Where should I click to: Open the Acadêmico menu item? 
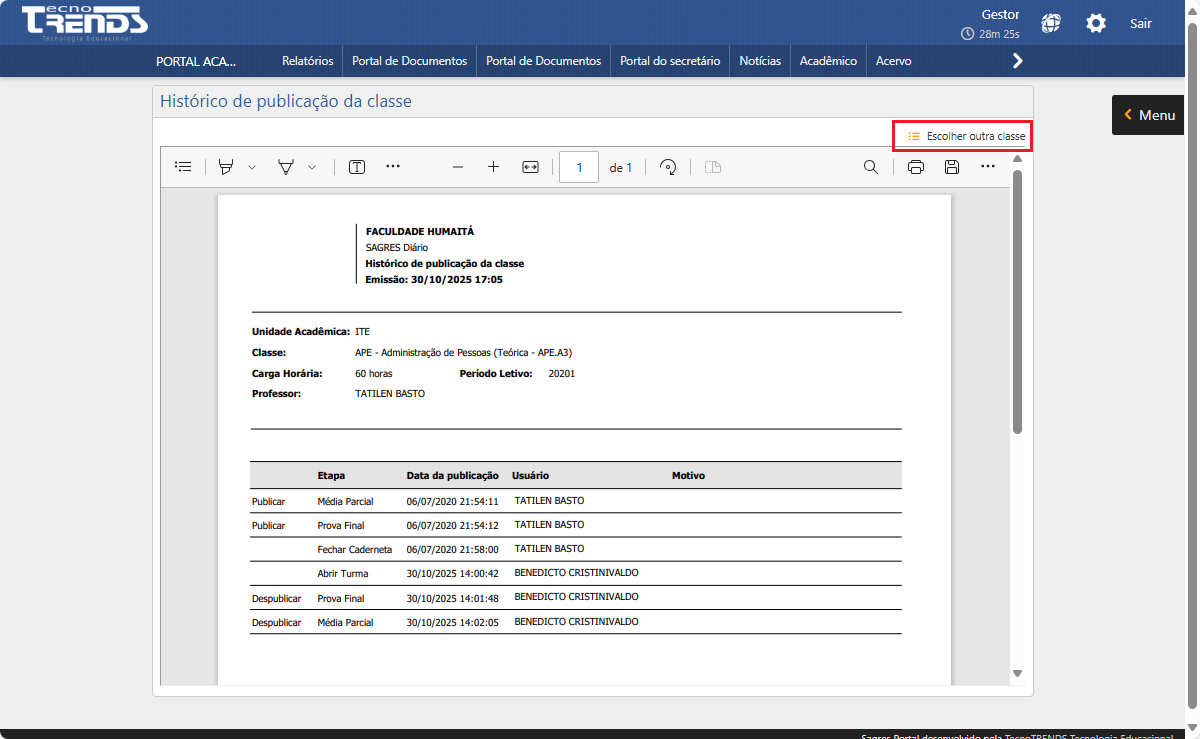click(x=828, y=61)
